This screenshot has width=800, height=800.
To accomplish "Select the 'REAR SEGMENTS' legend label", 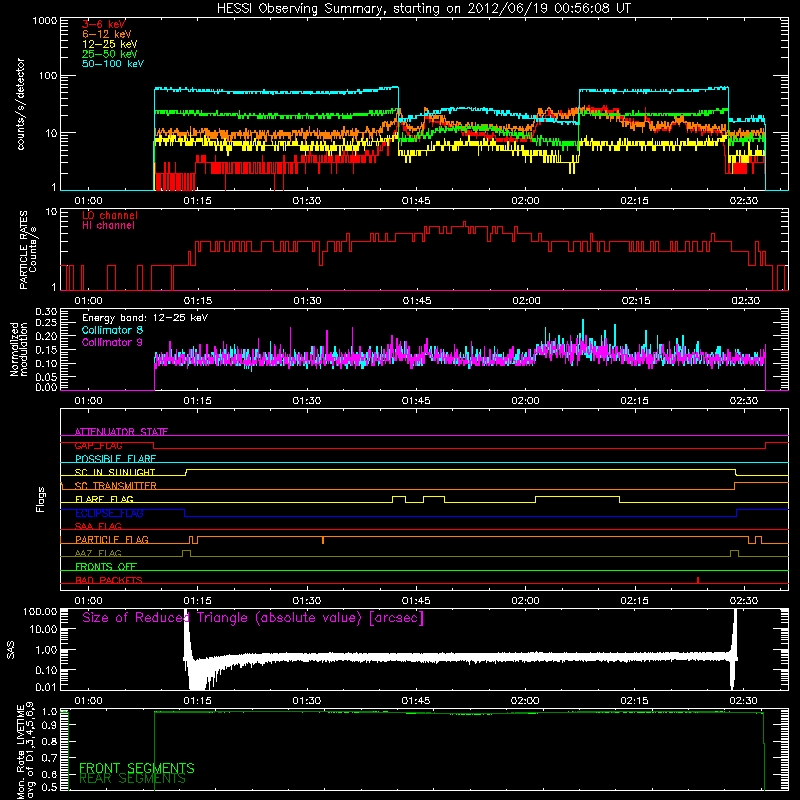I will tap(133, 779).
